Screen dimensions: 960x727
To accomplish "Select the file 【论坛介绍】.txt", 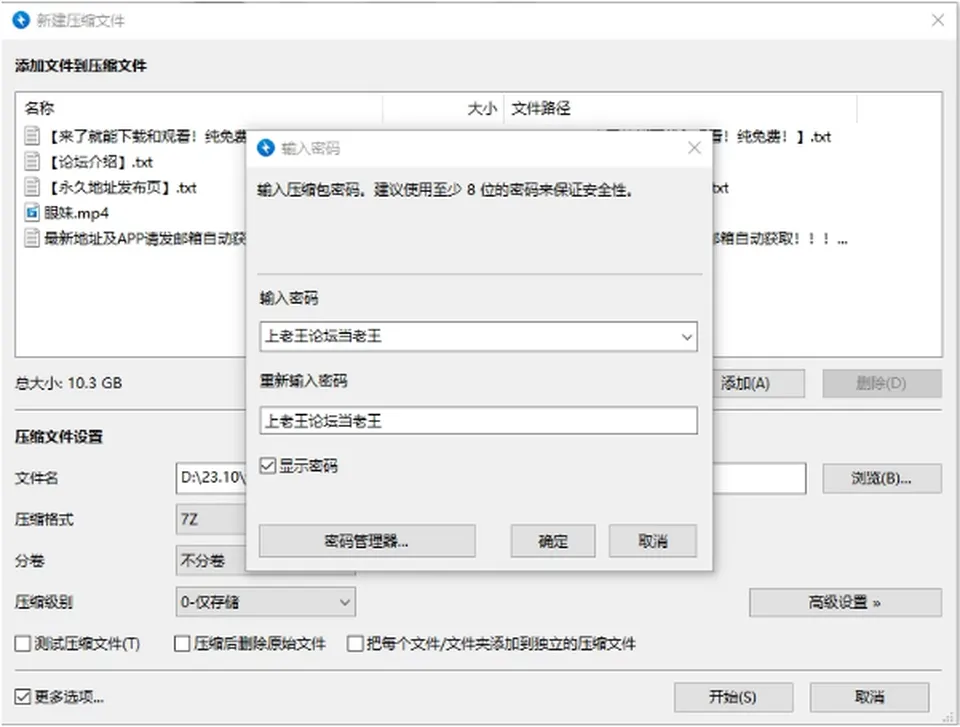I will [101, 162].
